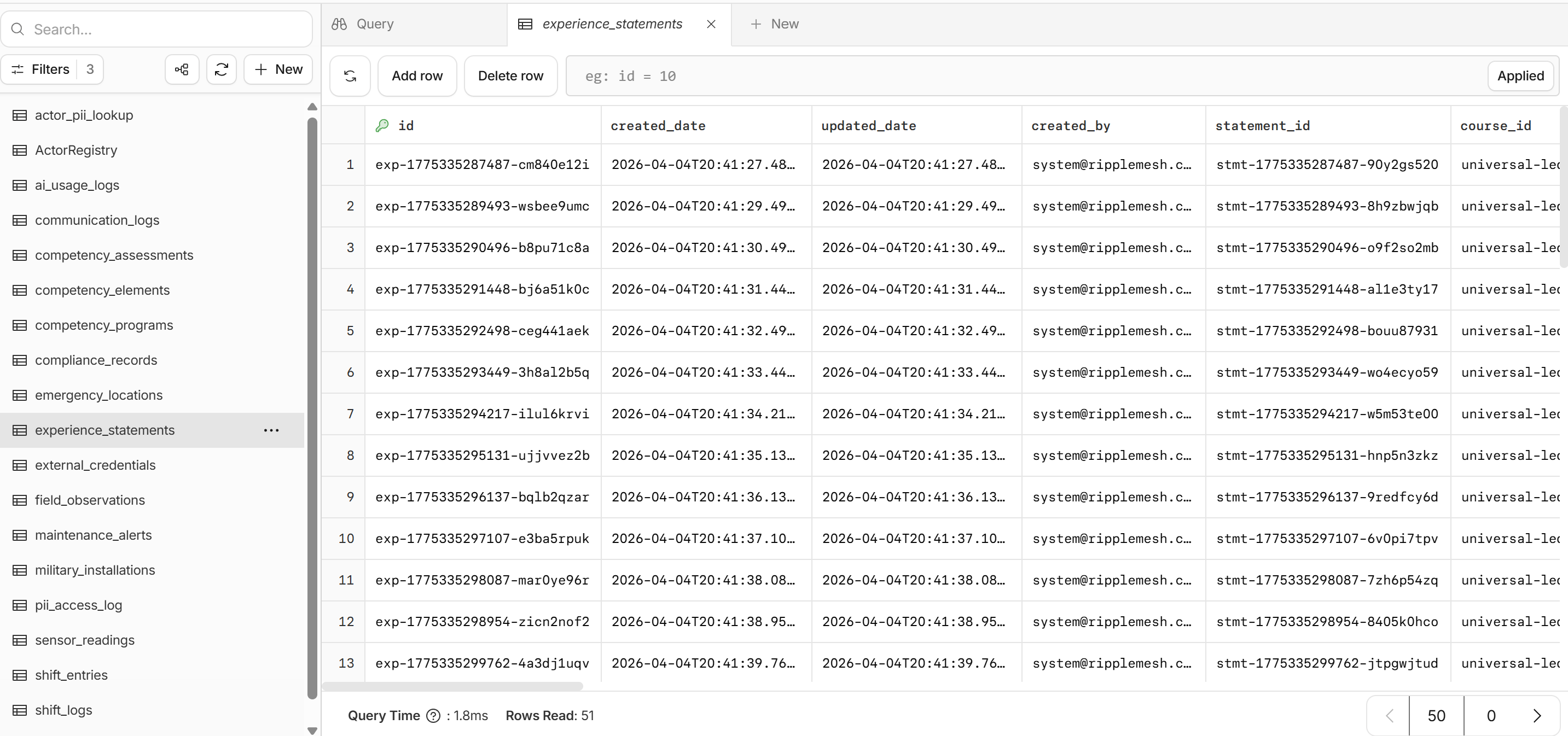Screen dimensions: 1568x736
Task: Refresh the table list in sidebar
Action: (x=222, y=69)
